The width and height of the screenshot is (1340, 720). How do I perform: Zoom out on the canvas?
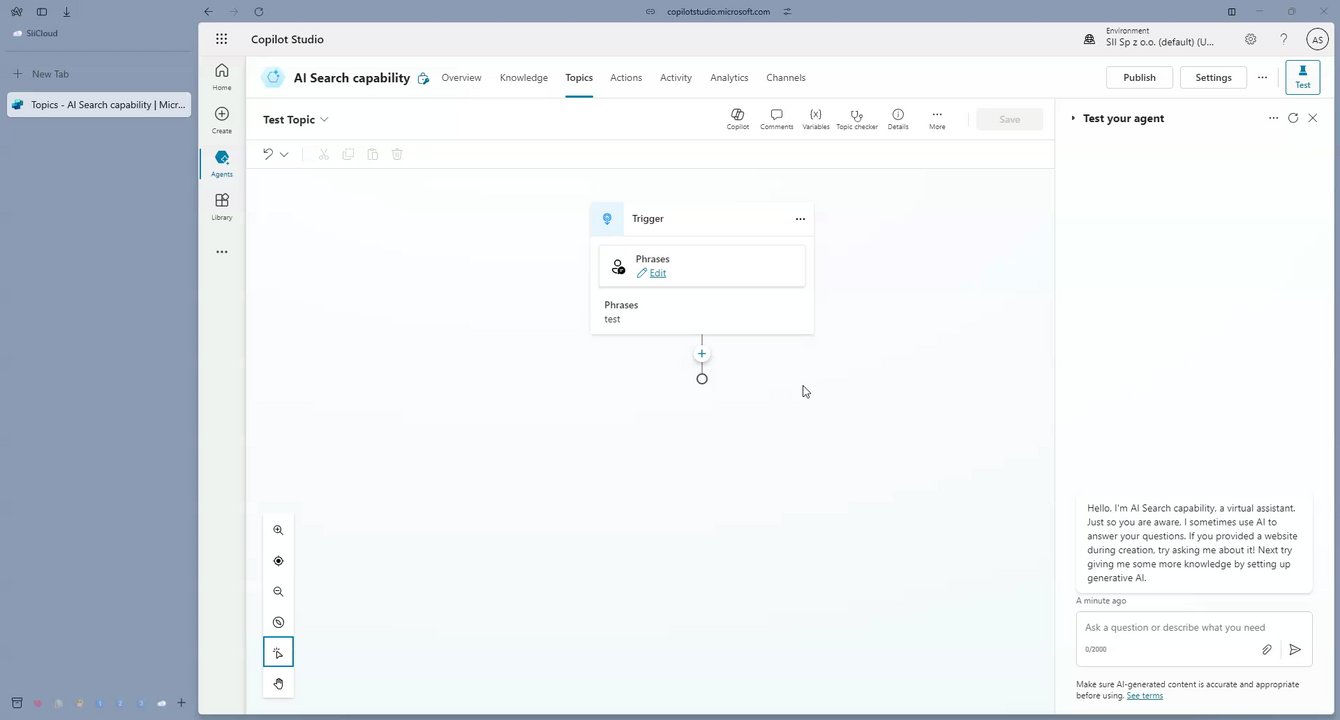click(x=278, y=592)
